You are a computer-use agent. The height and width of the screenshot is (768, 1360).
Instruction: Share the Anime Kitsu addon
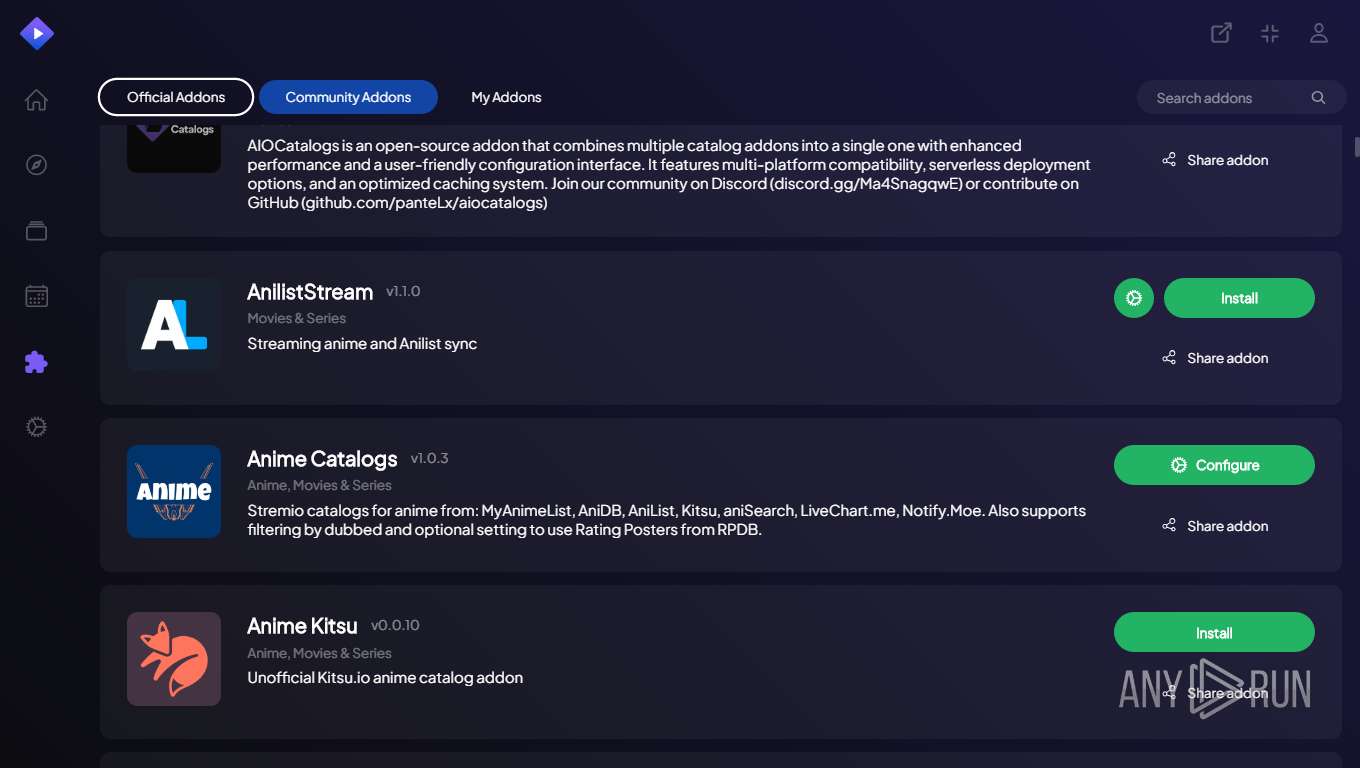(1214, 693)
